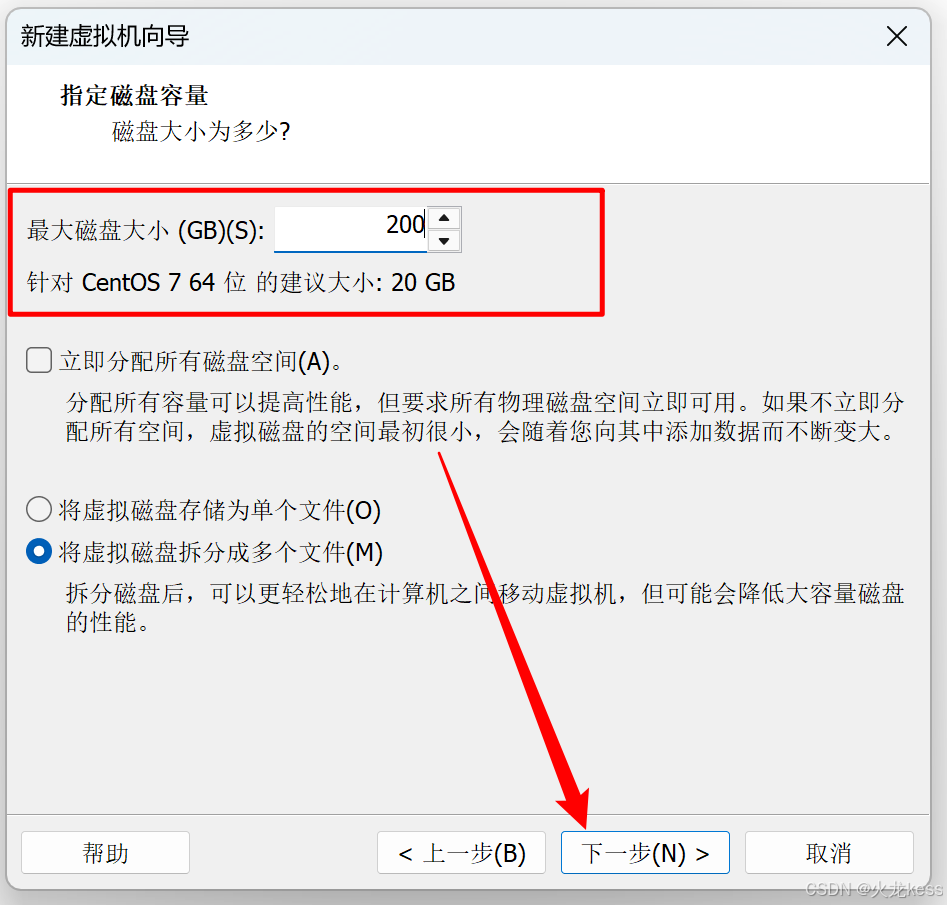Select 将虚拟磁盘拆分成多个文件 radio option
Screen dimensions: 947x905
[39, 552]
